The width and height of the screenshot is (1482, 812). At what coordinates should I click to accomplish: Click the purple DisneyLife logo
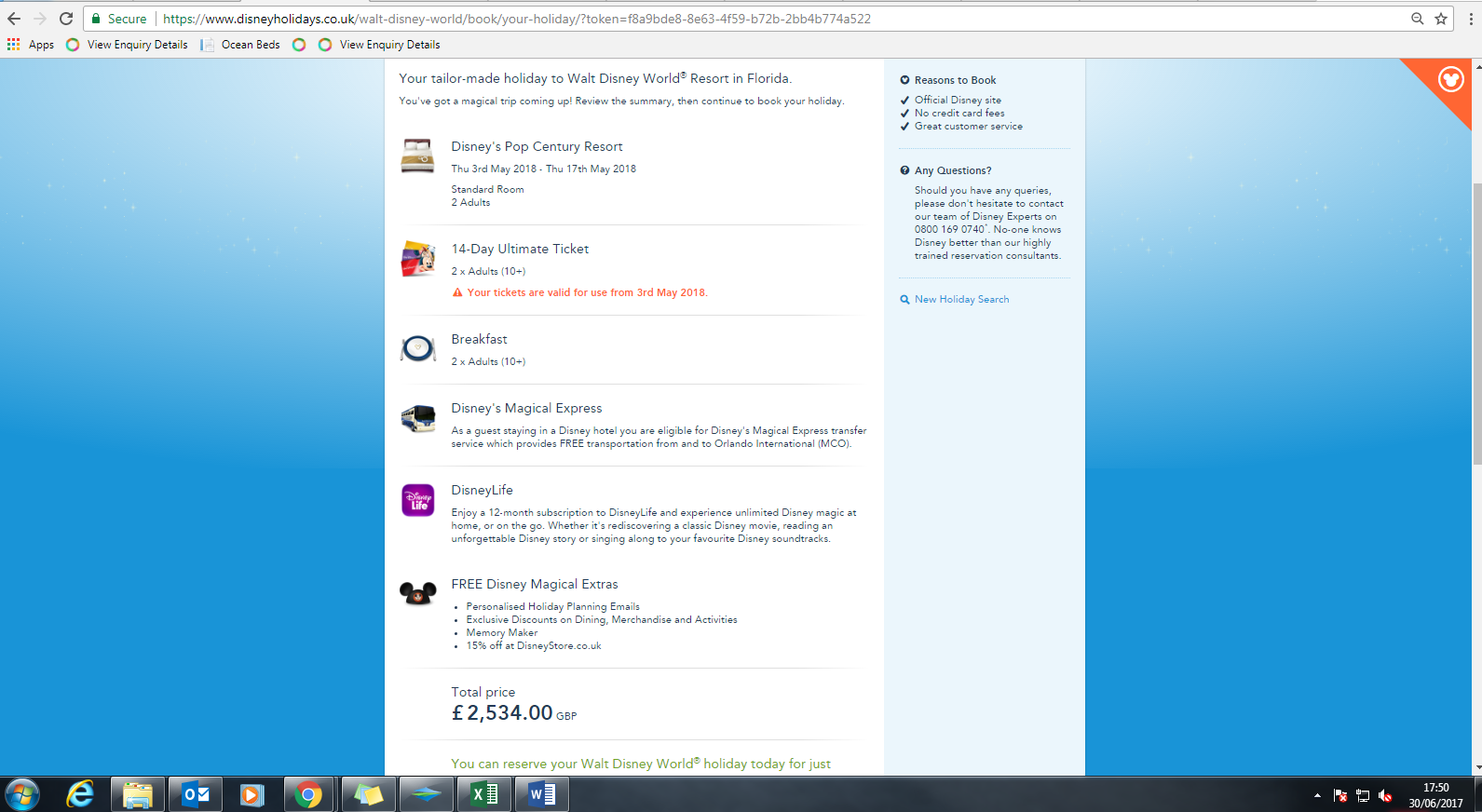(417, 500)
